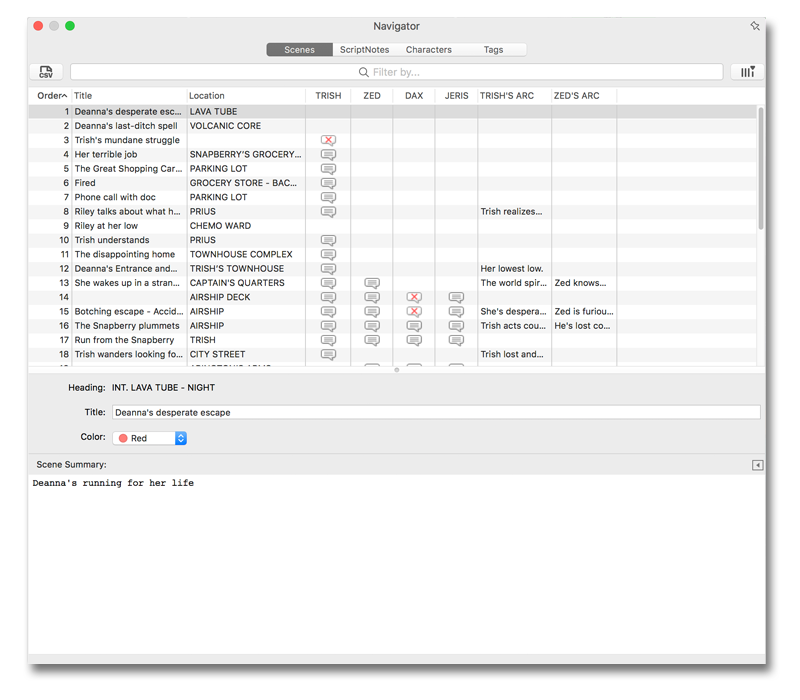Click the Title text field

click(435, 412)
